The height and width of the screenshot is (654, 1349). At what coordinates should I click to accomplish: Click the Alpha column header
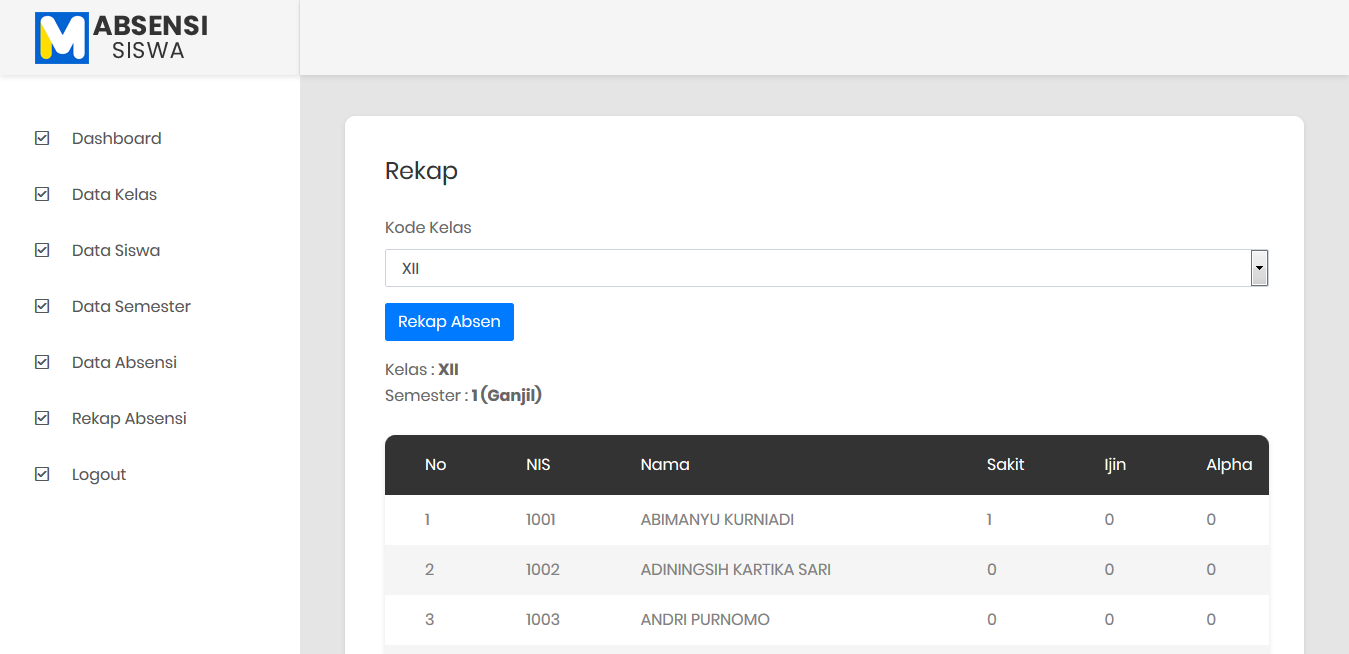pyautogui.click(x=1229, y=464)
